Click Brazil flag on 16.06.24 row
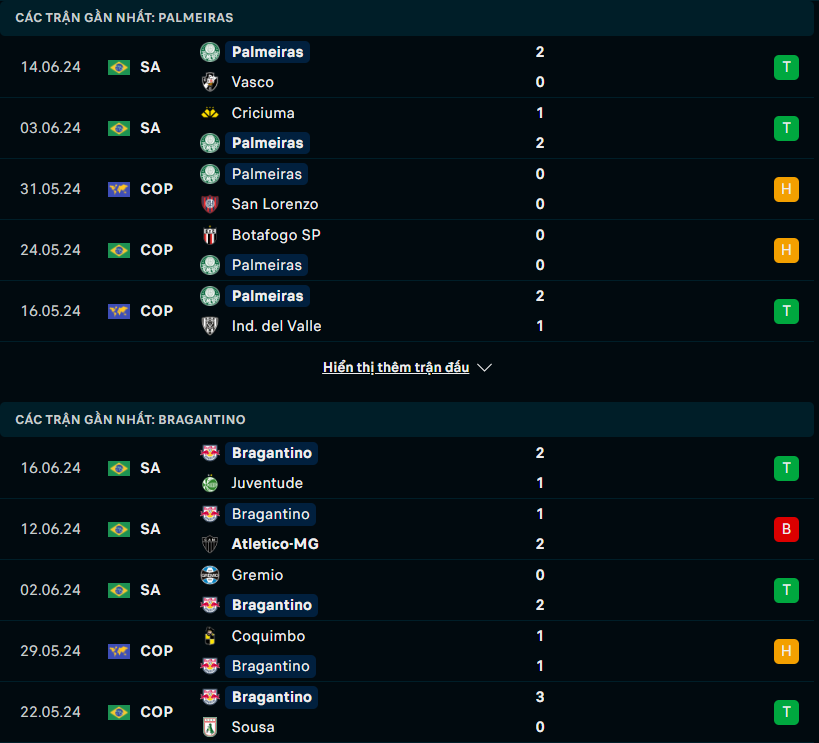The image size is (819, 743). click(x=119, y=468)
